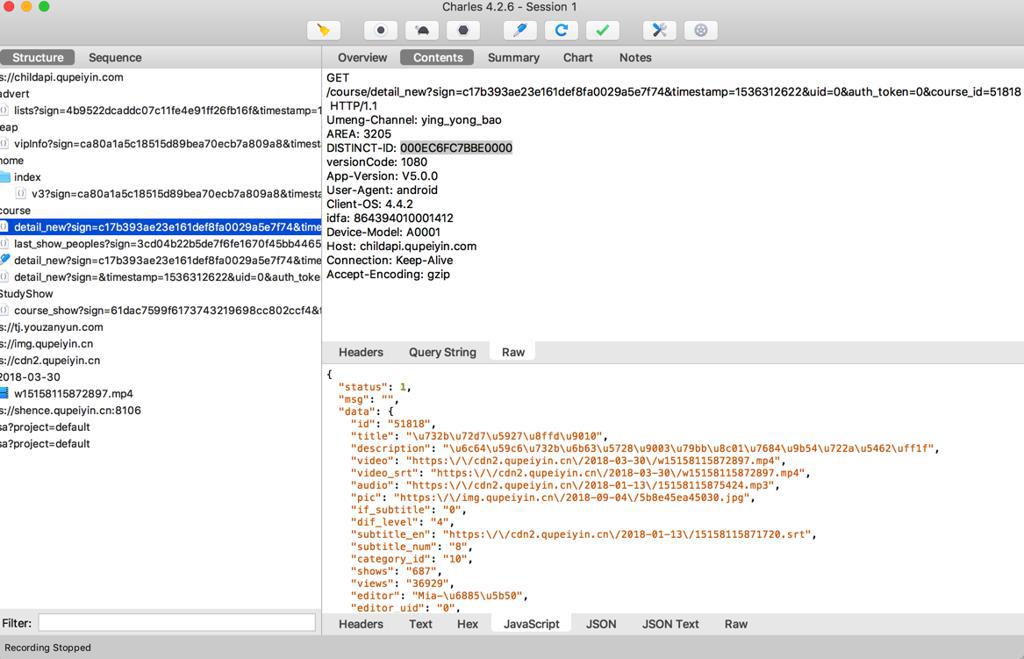Image resolution: width=1024 pixels, height=659 pixels.
Task: Click the highlighted DISTINCT-ID value 000EC6FC7BBE0000
Action: (x=456, y=148)
